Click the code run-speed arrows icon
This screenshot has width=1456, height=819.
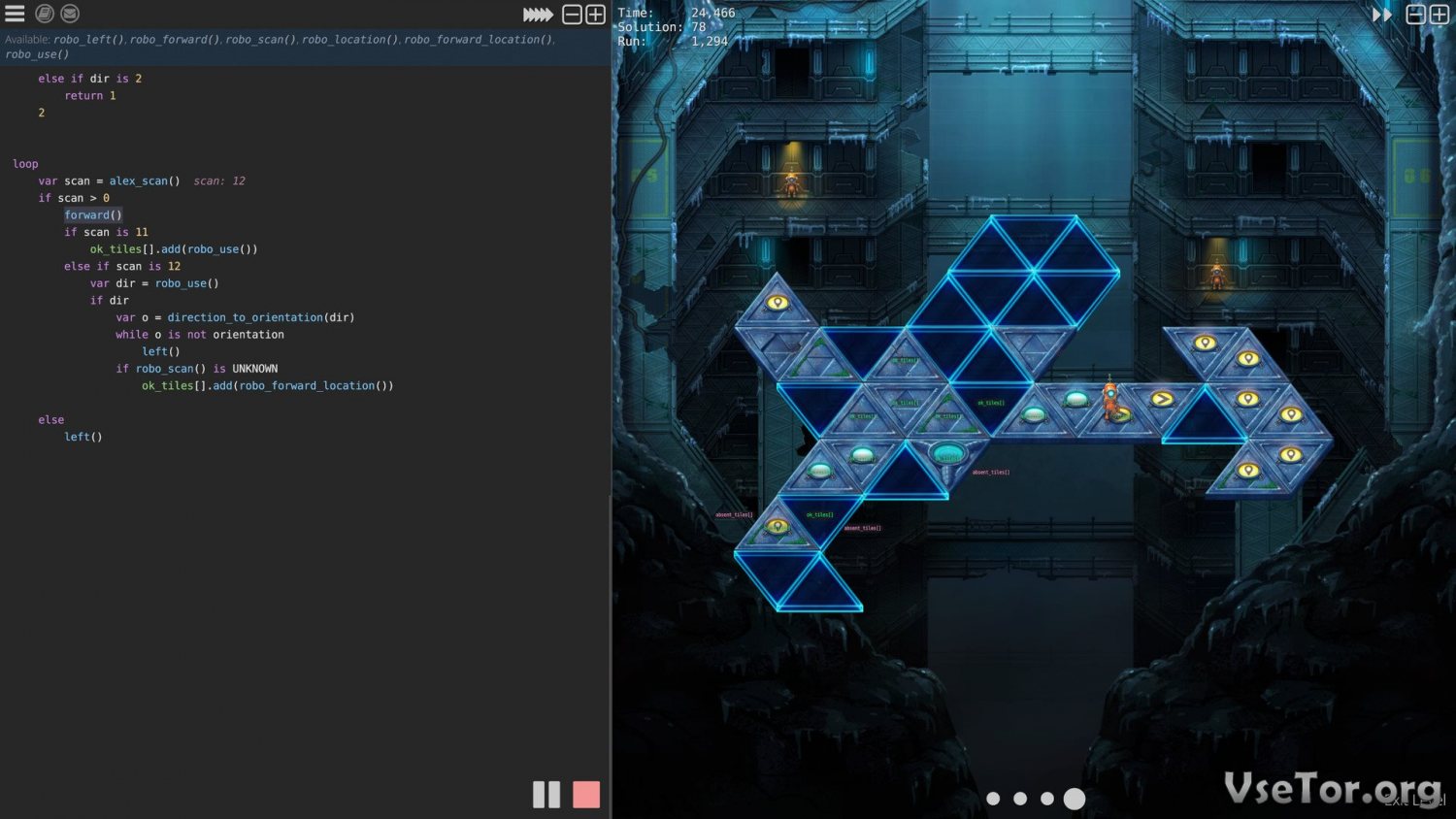click(x=538, y=15)
